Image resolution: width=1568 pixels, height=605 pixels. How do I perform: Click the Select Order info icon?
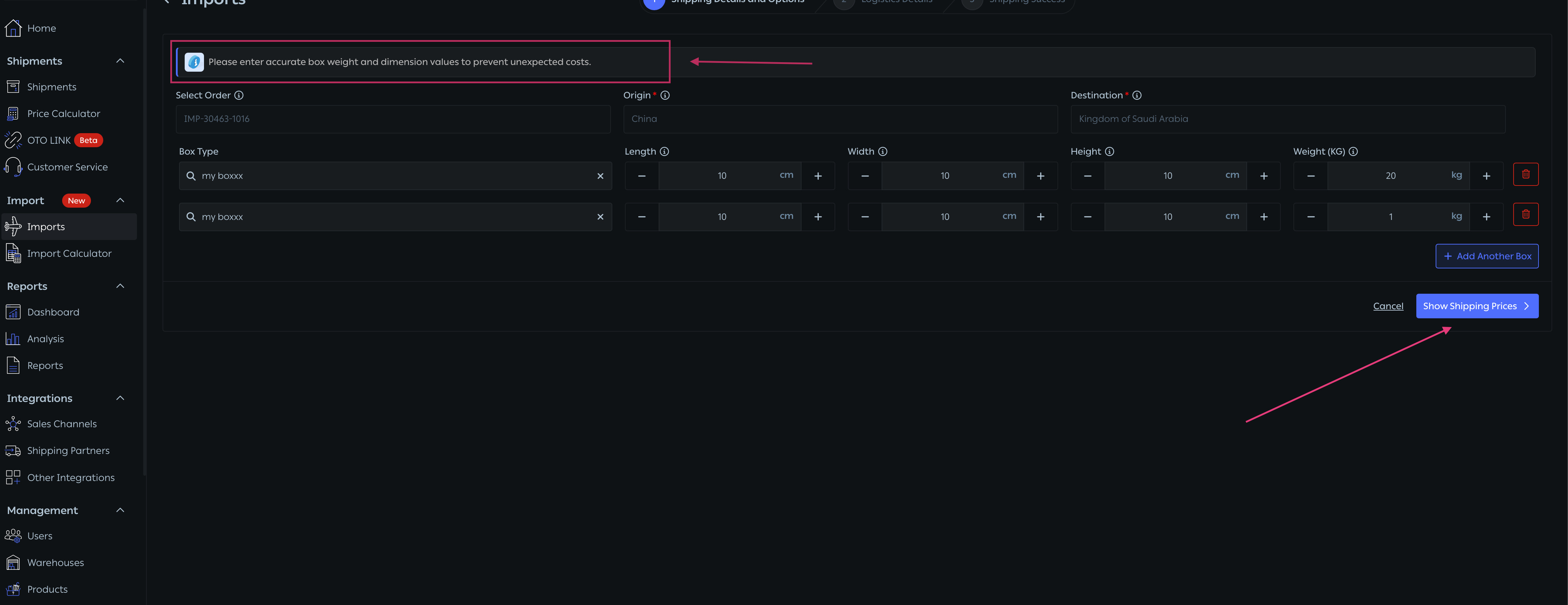(x=239, y=96)
